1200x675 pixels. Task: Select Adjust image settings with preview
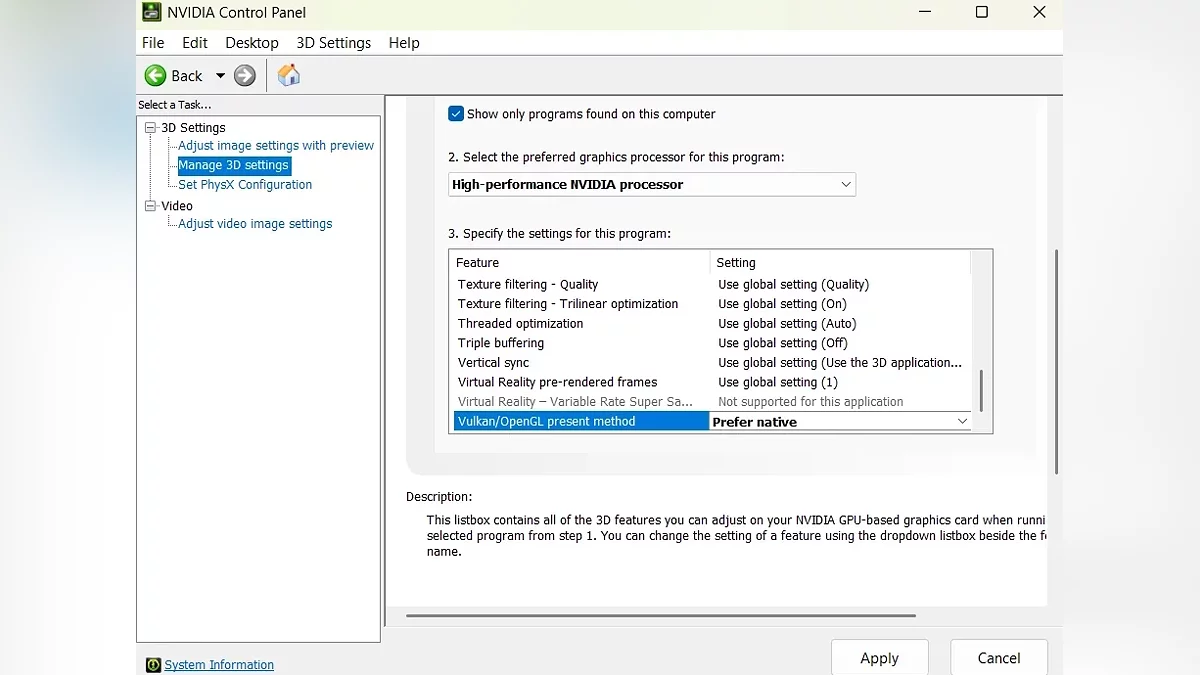276,146
